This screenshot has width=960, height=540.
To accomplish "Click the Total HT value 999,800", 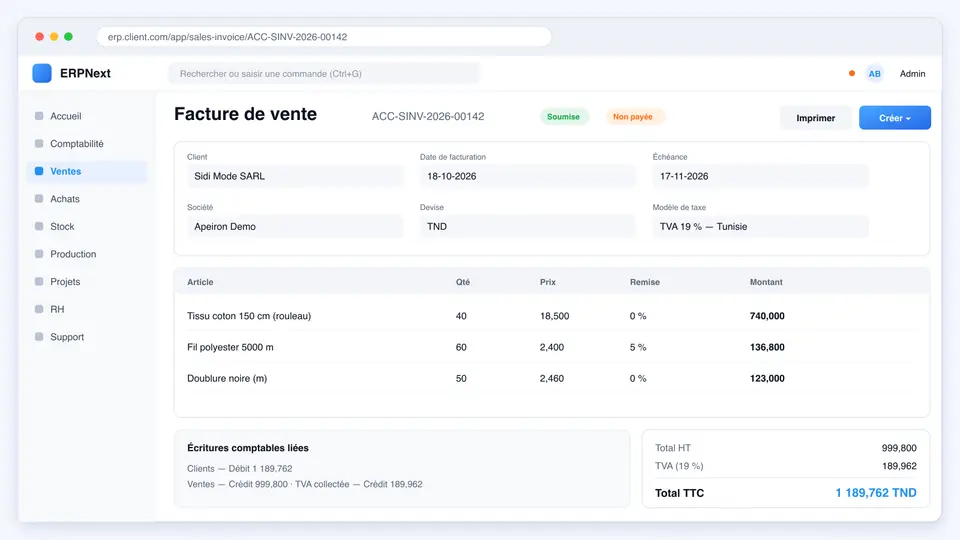I will (x=899, y=448).
